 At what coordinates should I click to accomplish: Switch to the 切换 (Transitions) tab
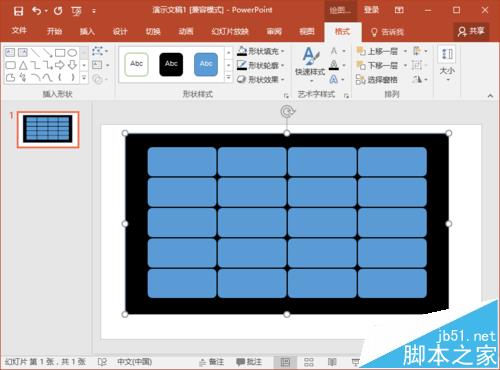153,31
